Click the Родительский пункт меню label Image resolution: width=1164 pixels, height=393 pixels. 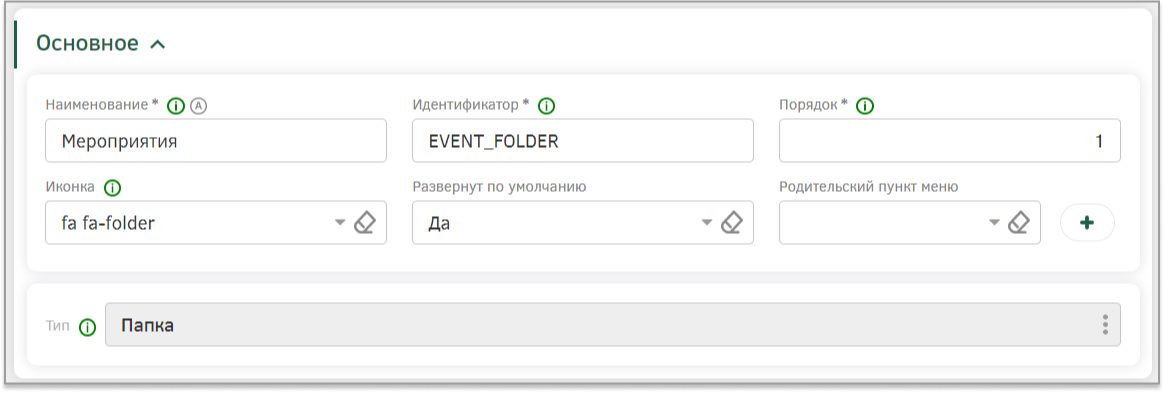[869, 186]
